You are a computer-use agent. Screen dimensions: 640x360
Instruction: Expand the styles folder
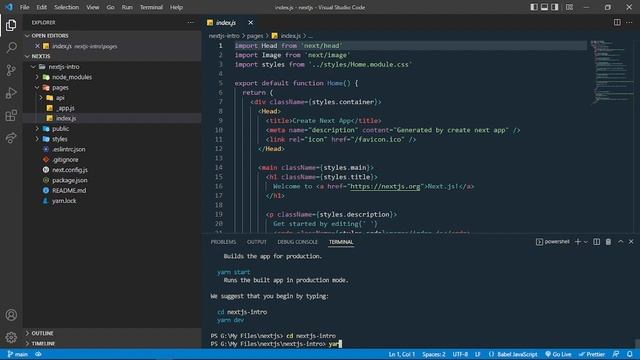click(x=37, y=139)
